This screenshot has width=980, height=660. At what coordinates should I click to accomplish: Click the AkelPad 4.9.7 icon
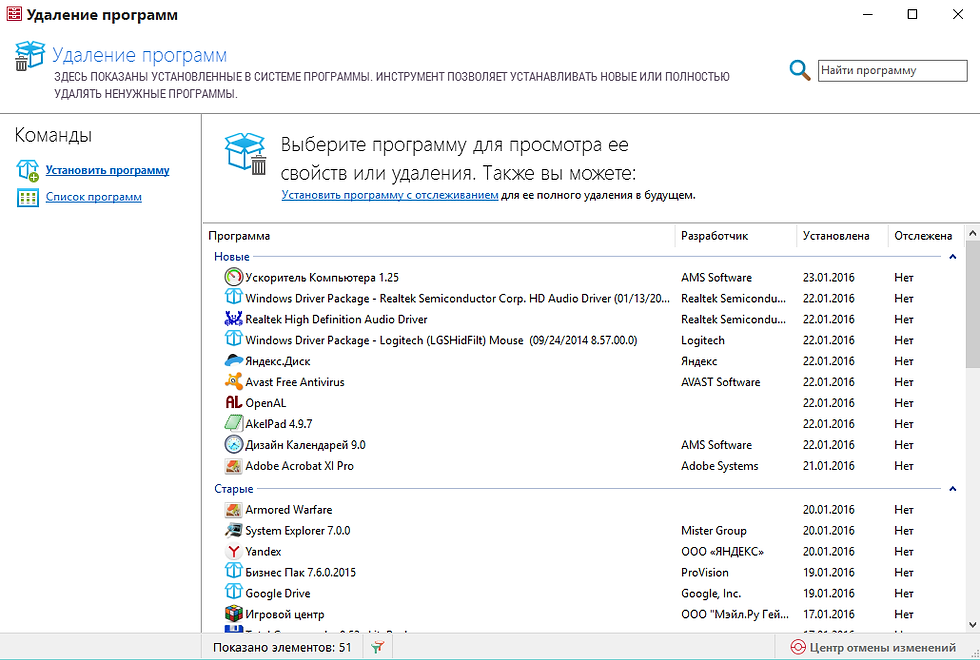coord(233,423)
